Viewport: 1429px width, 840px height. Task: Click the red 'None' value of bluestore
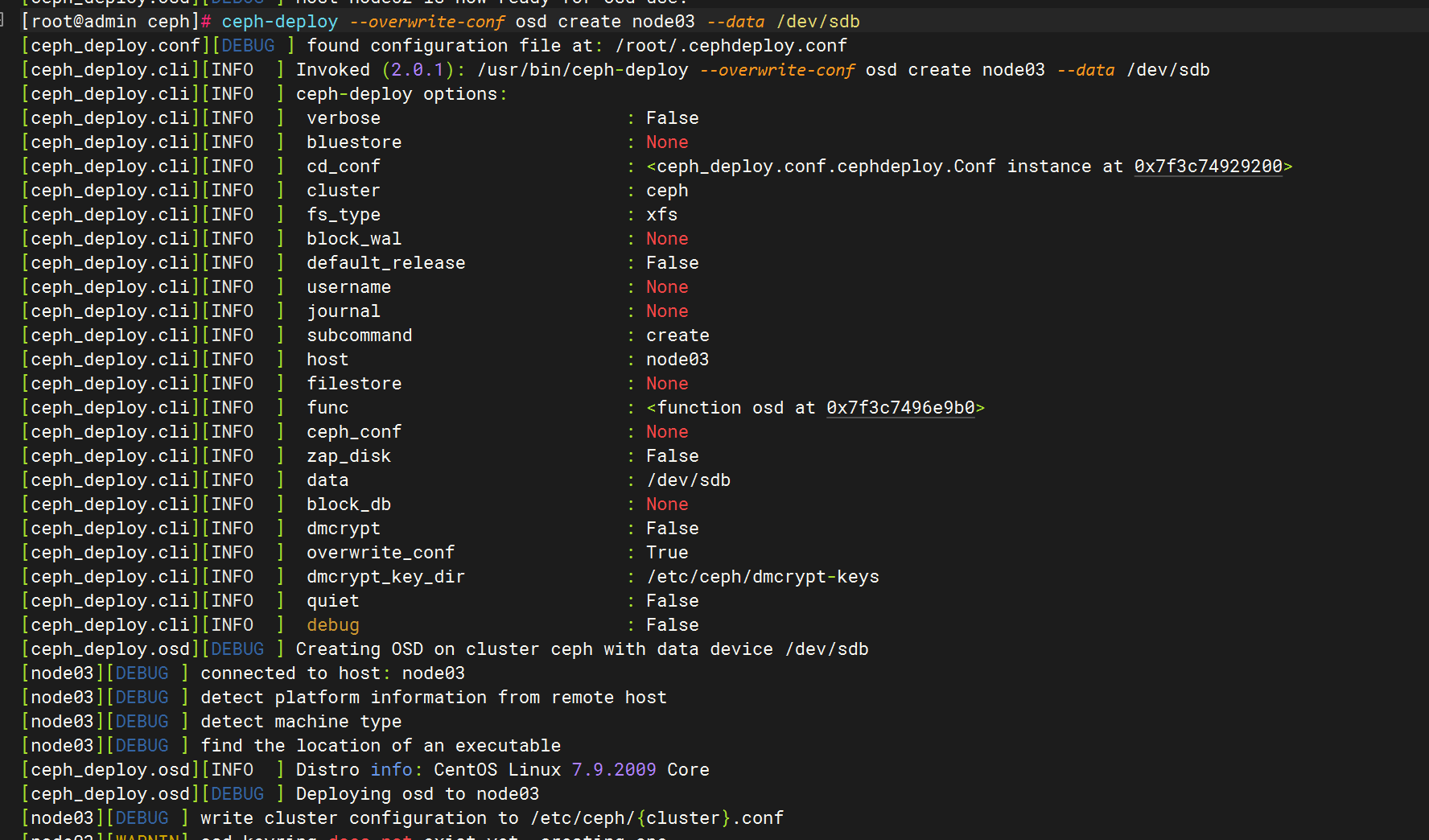point(667,142)
